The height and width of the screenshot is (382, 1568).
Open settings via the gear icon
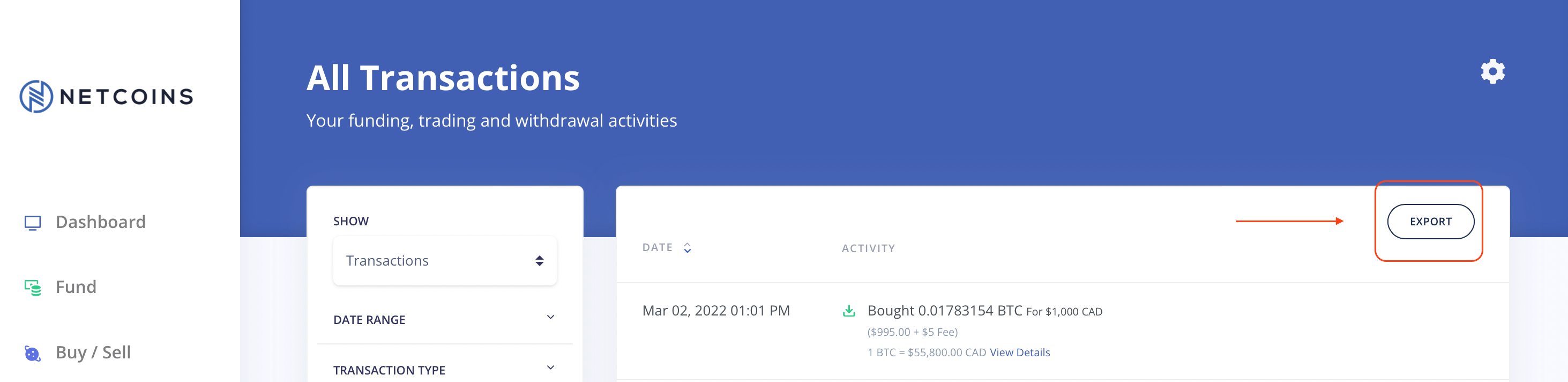(x=1492, y=72)
